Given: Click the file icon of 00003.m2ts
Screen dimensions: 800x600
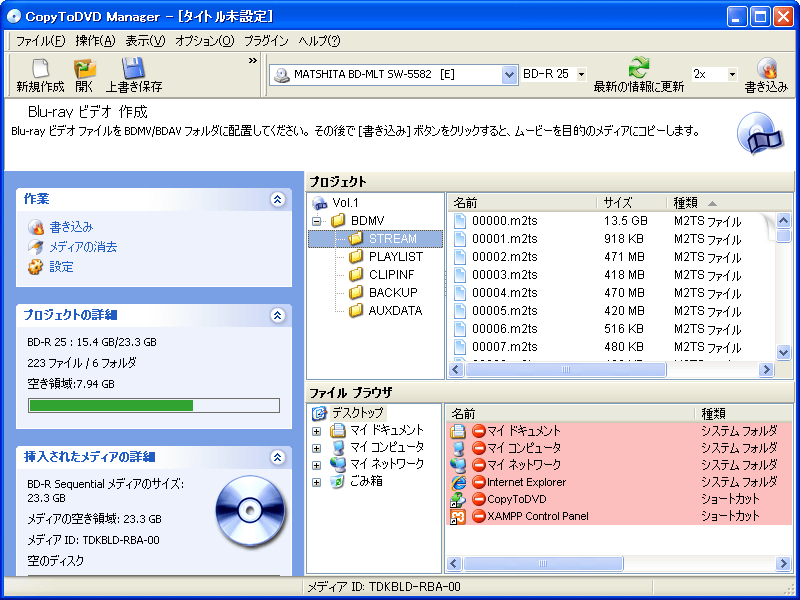Looking at the screenshot, I should [460, 275].
